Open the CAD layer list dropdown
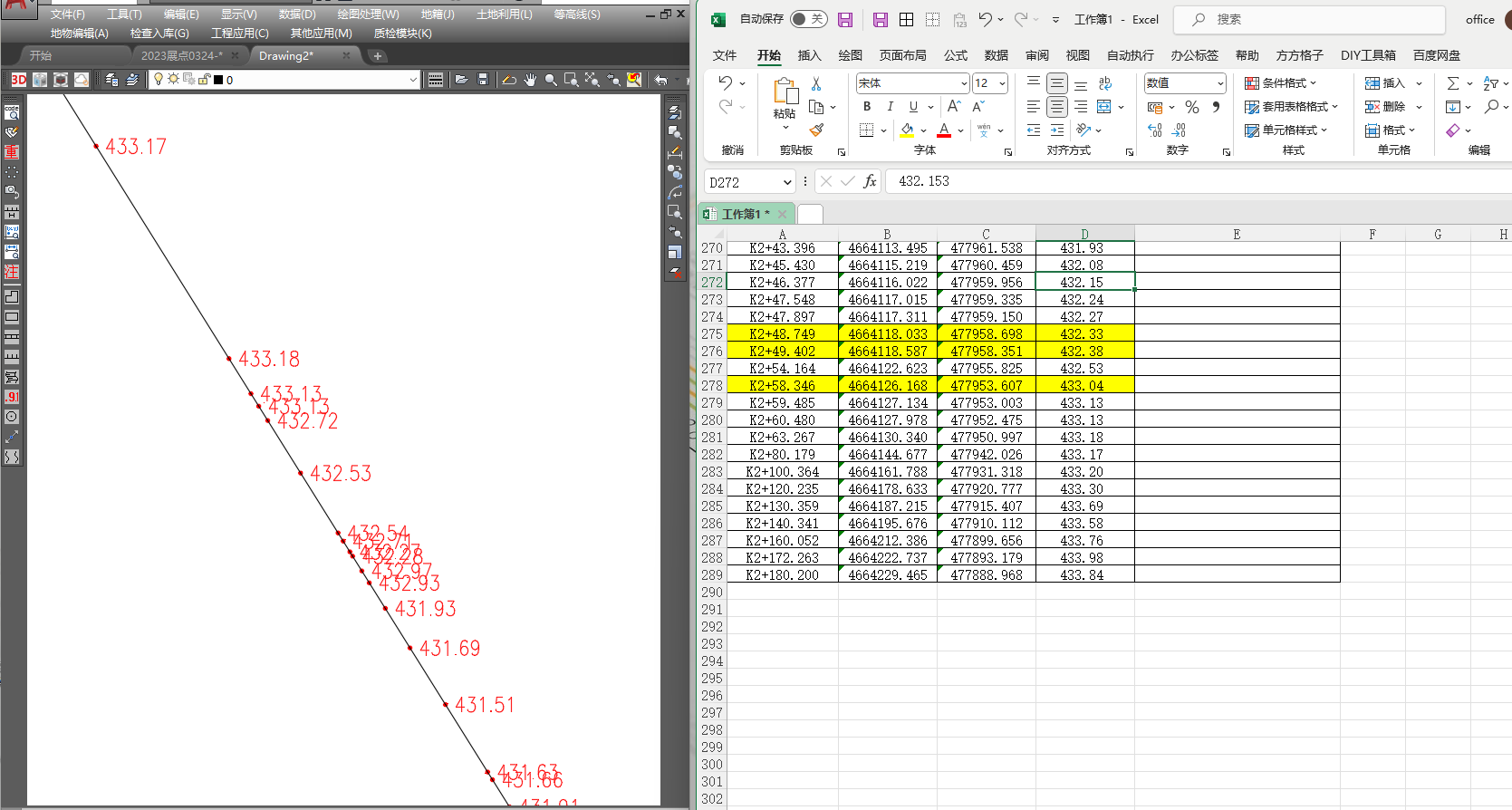1512x810 pixels. [x=413, y=80]
